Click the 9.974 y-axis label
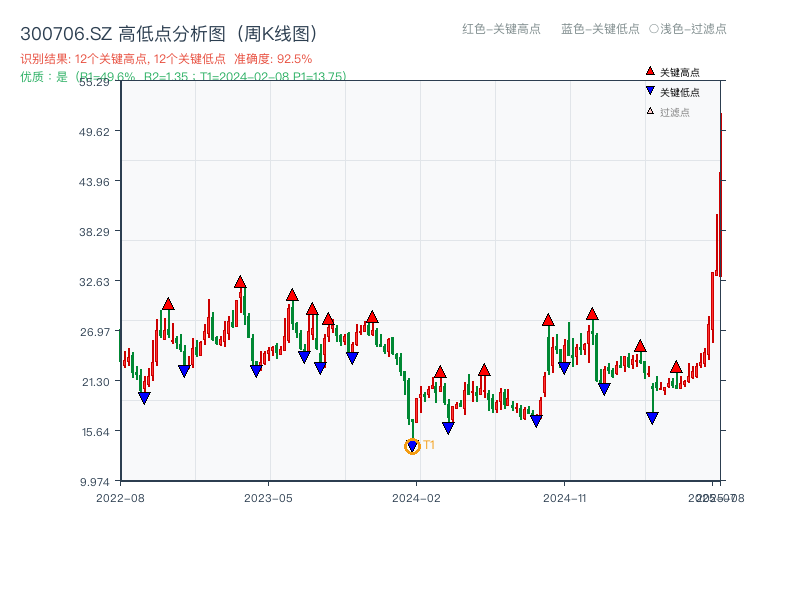800x600 pixels. [x=94, y=482]
